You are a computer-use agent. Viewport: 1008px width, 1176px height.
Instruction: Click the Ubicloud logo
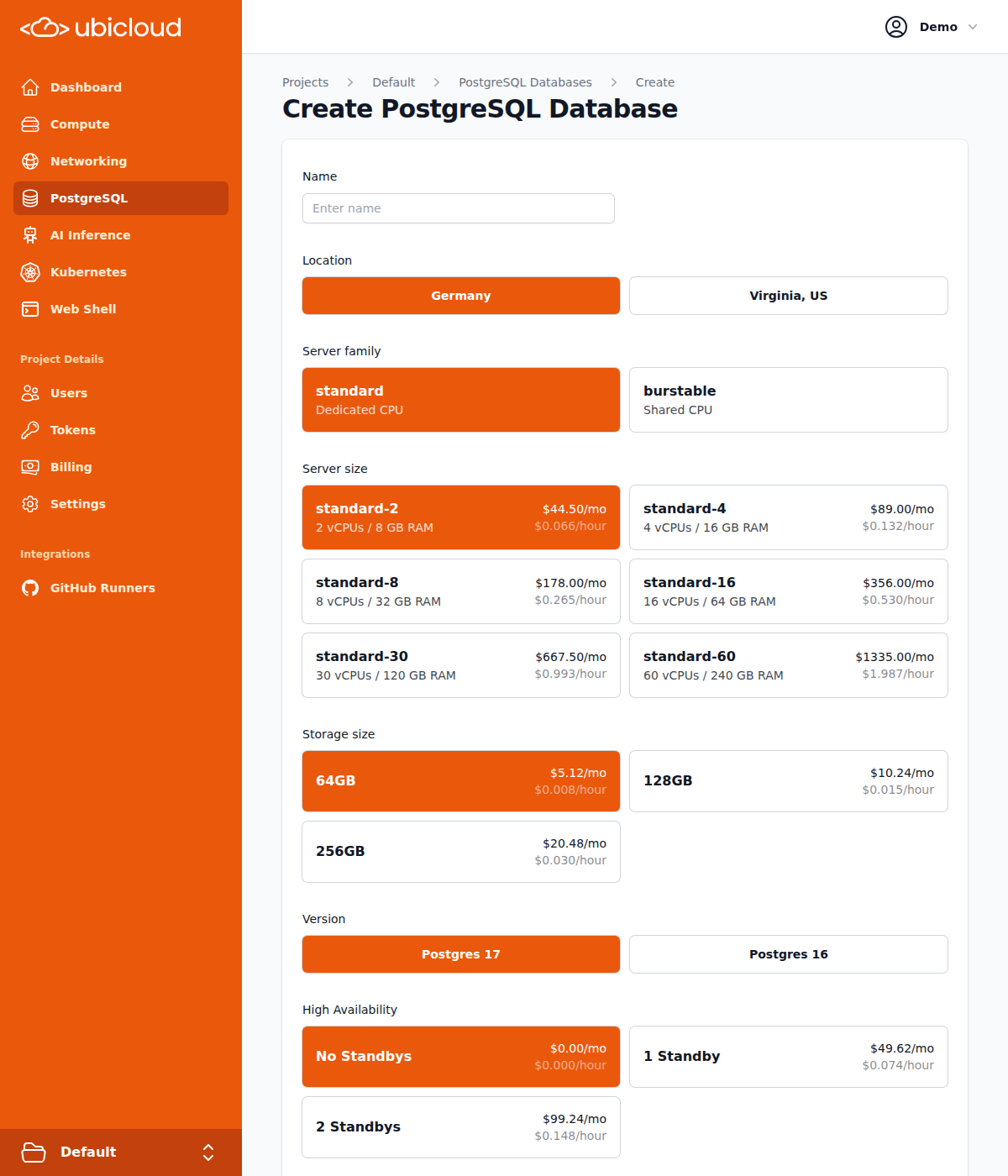(x=99, y=27)
